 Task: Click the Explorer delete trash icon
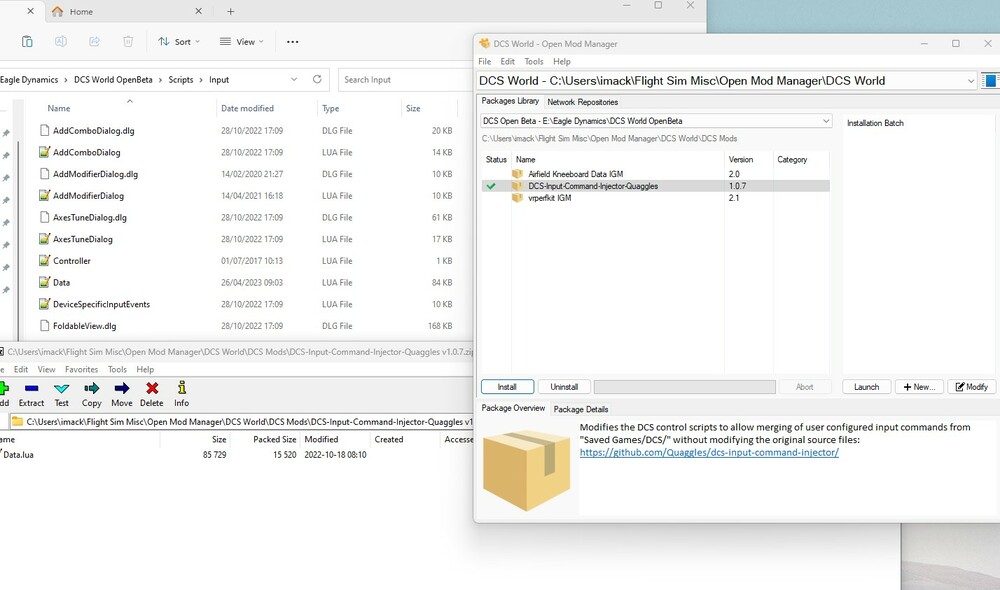pos(128,41)
